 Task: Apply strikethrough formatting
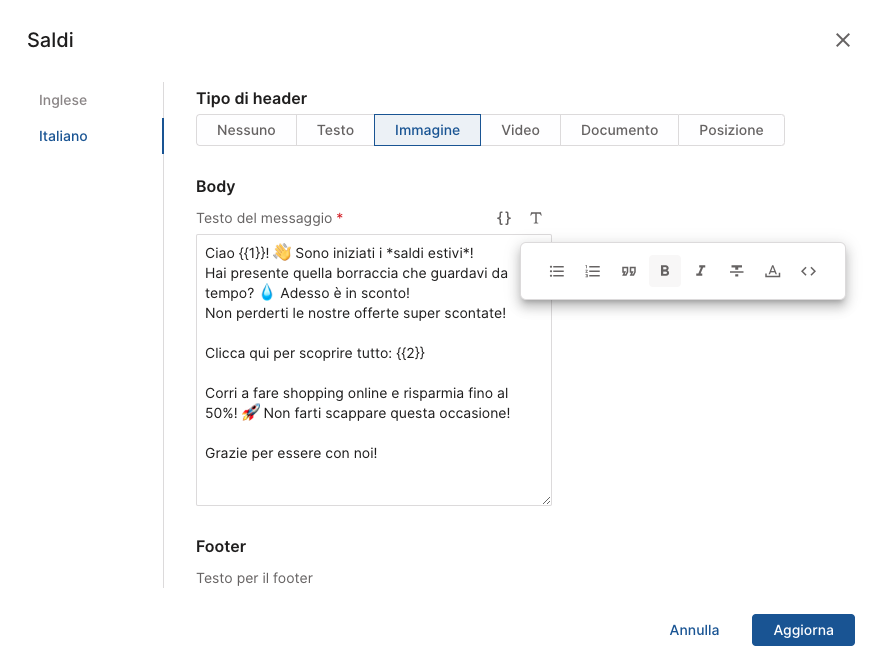click(x=737, y=271)
